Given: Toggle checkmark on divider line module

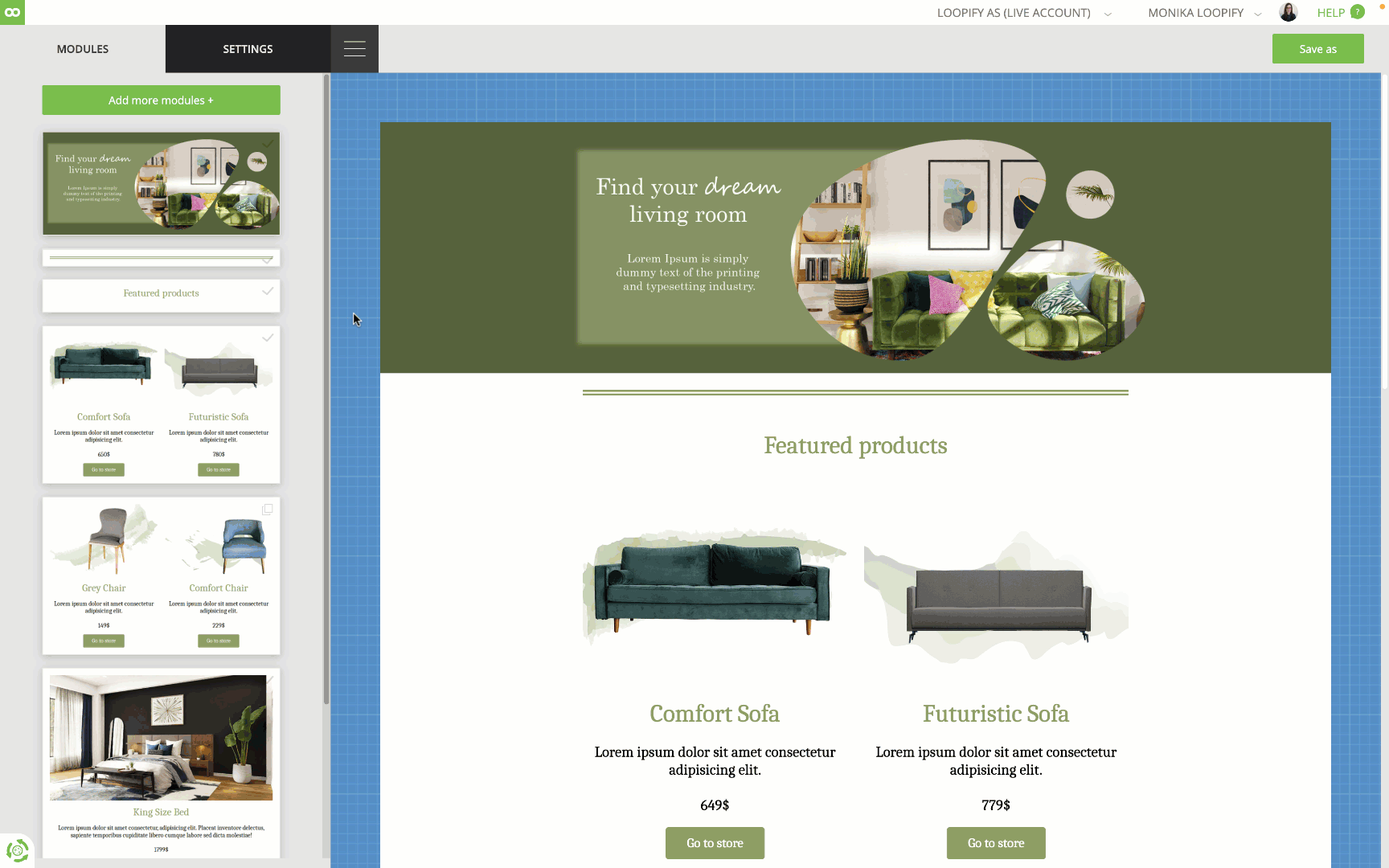Looking at the screenshot, I should point(268,260).
